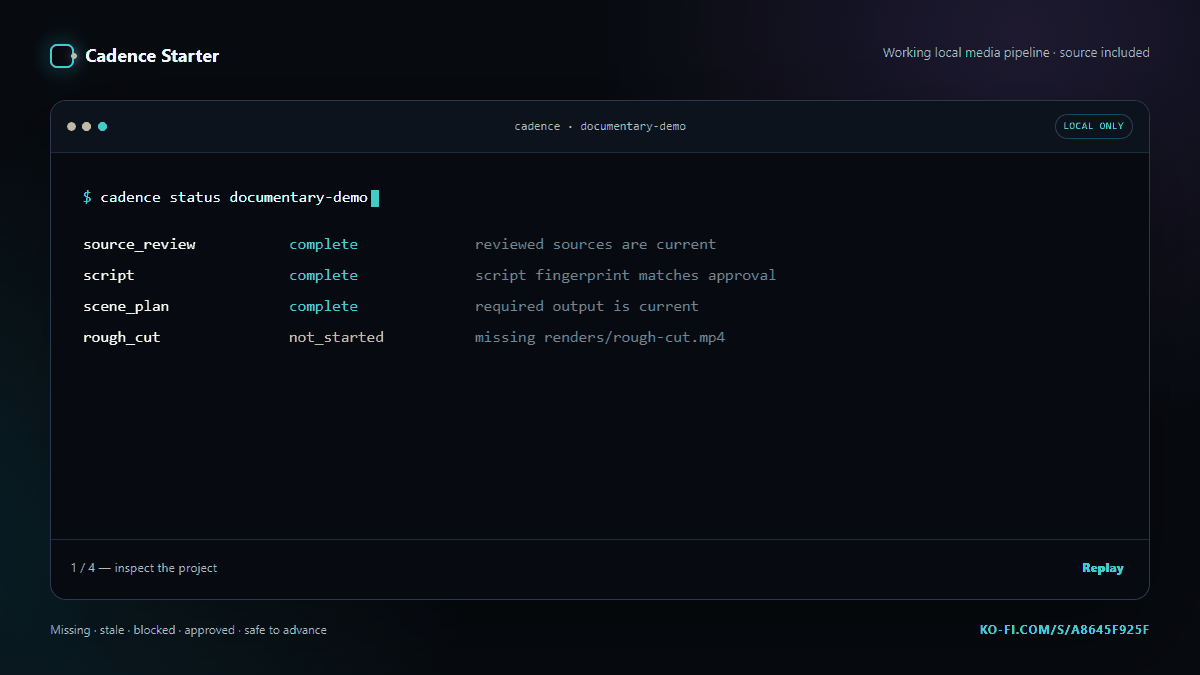The width and height of the screenshot is (1200, 675).
Task: Select the script row label
Action: pyautogui.click(x=108, y=275)
